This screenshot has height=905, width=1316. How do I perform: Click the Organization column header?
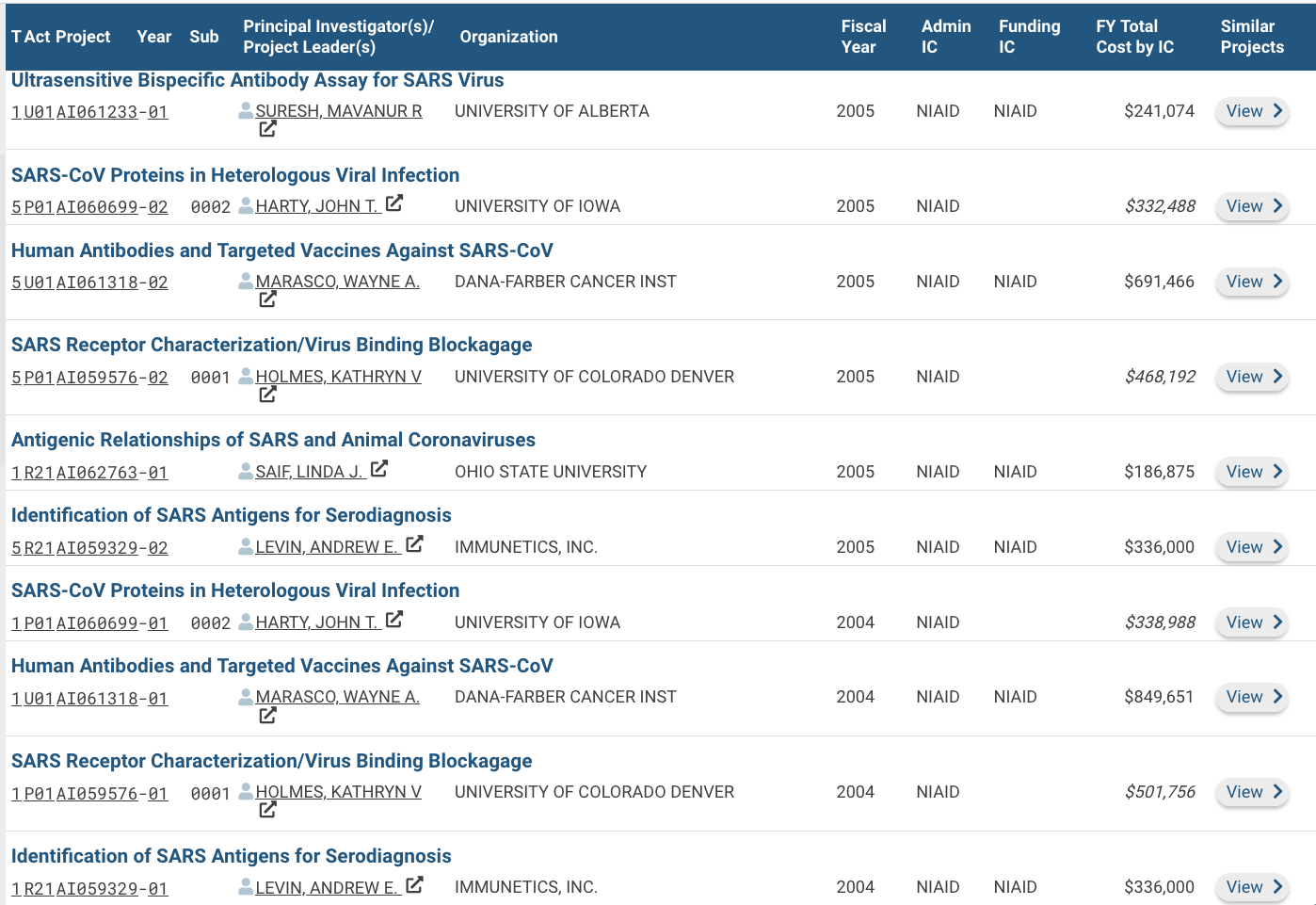(508, 37)
